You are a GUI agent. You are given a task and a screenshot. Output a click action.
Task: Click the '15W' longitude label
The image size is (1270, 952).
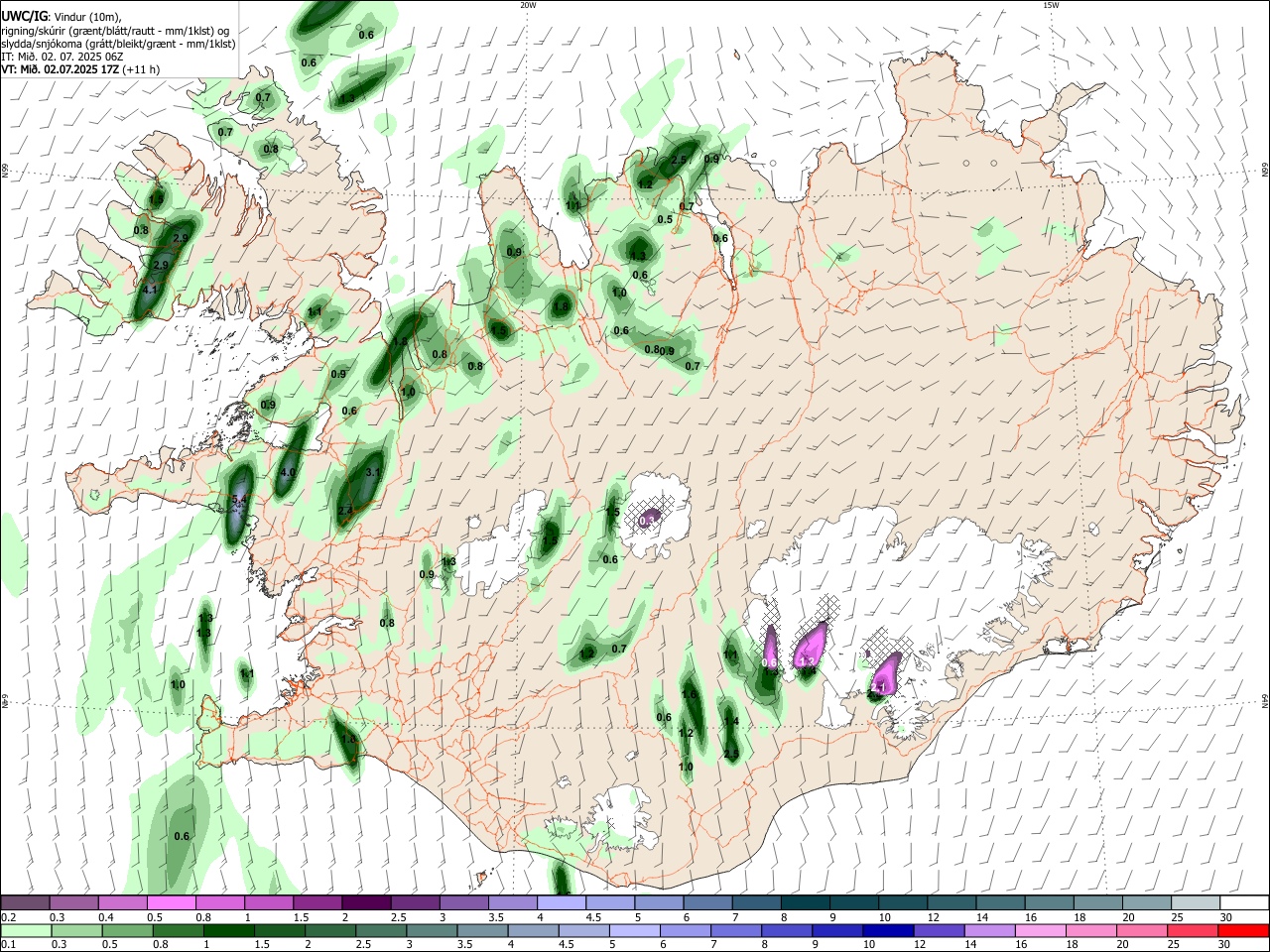[x=1051, y=5]
